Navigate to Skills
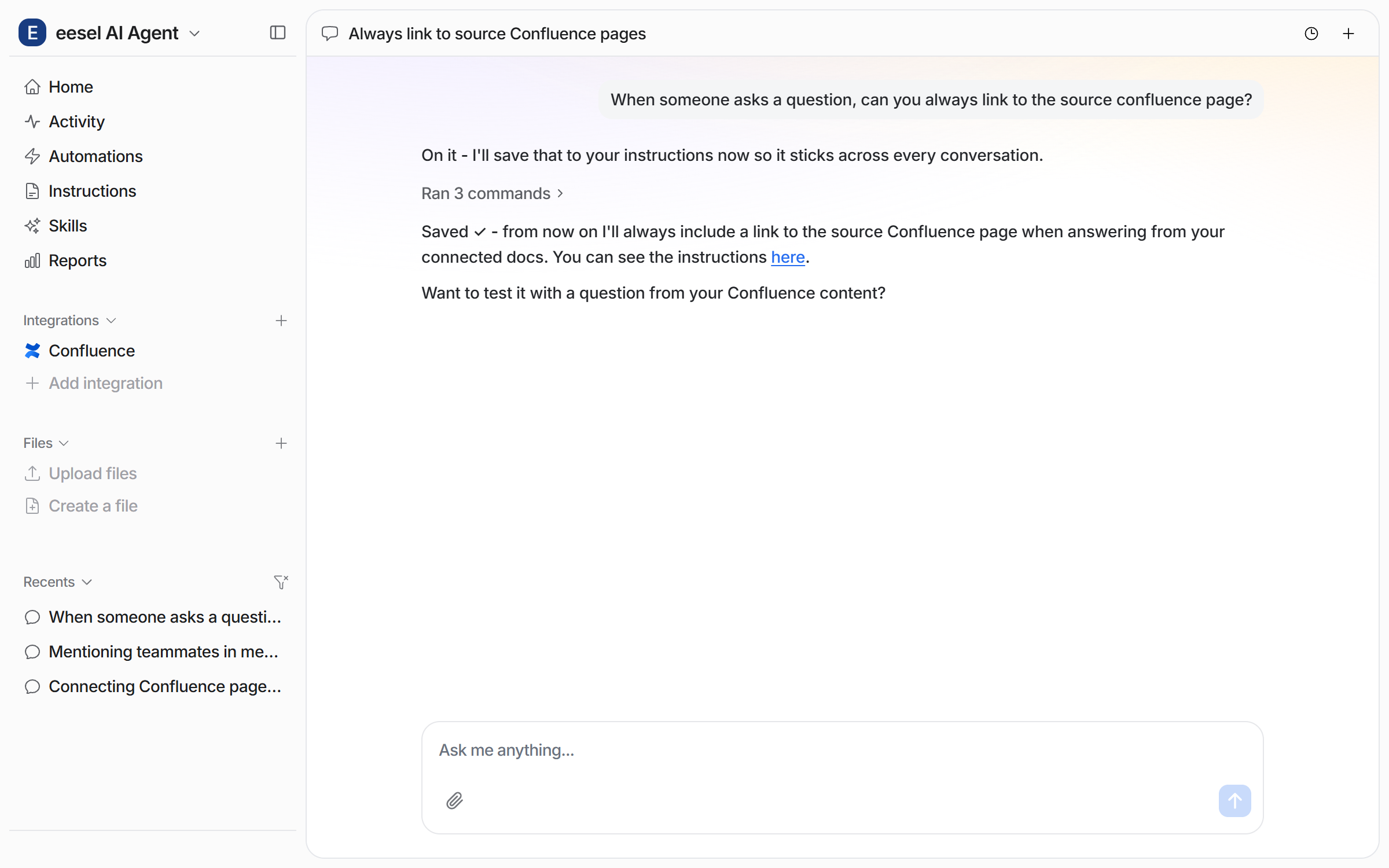 [68, 226]
